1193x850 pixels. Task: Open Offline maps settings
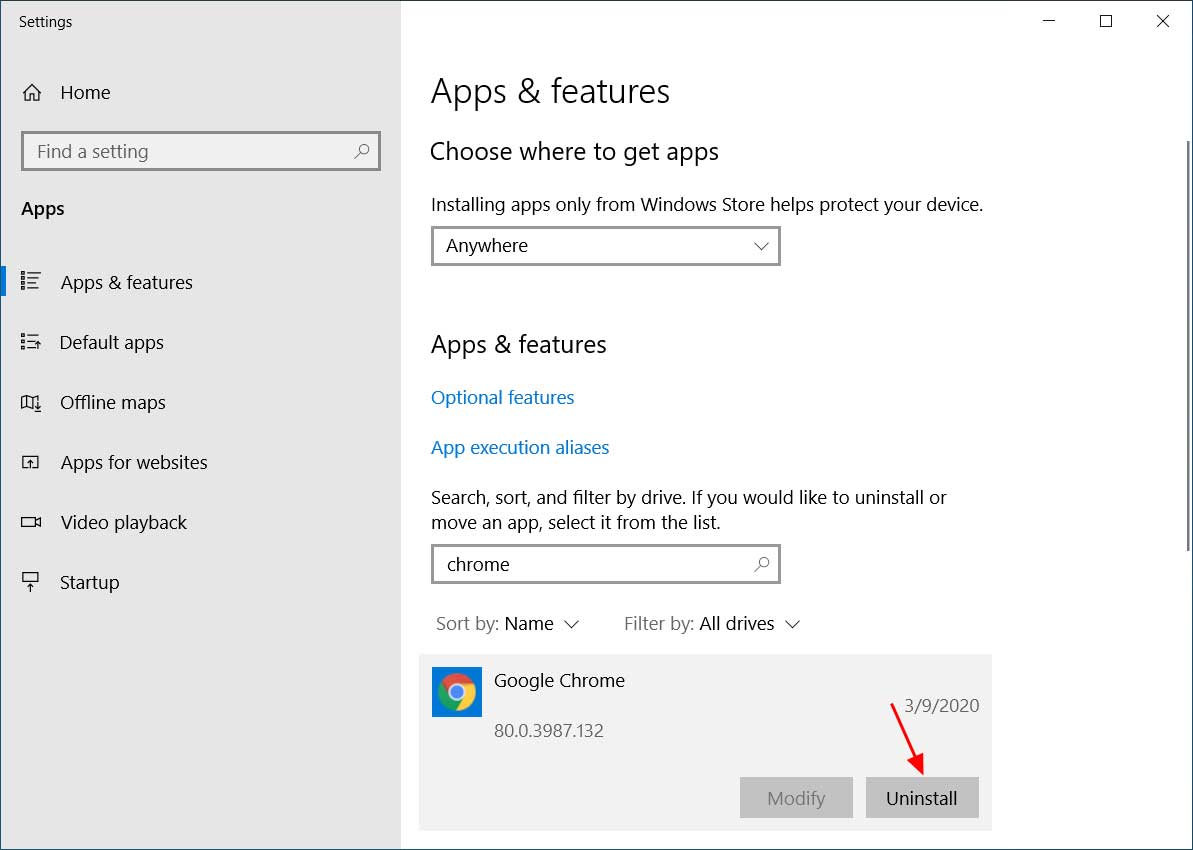pyautogui.click(x=113, y=403)
